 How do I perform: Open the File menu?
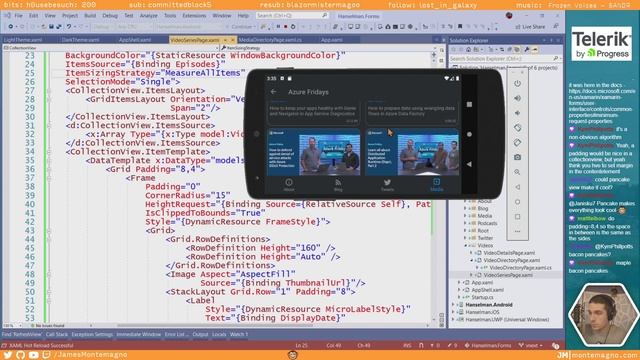[x=18, y=16]
